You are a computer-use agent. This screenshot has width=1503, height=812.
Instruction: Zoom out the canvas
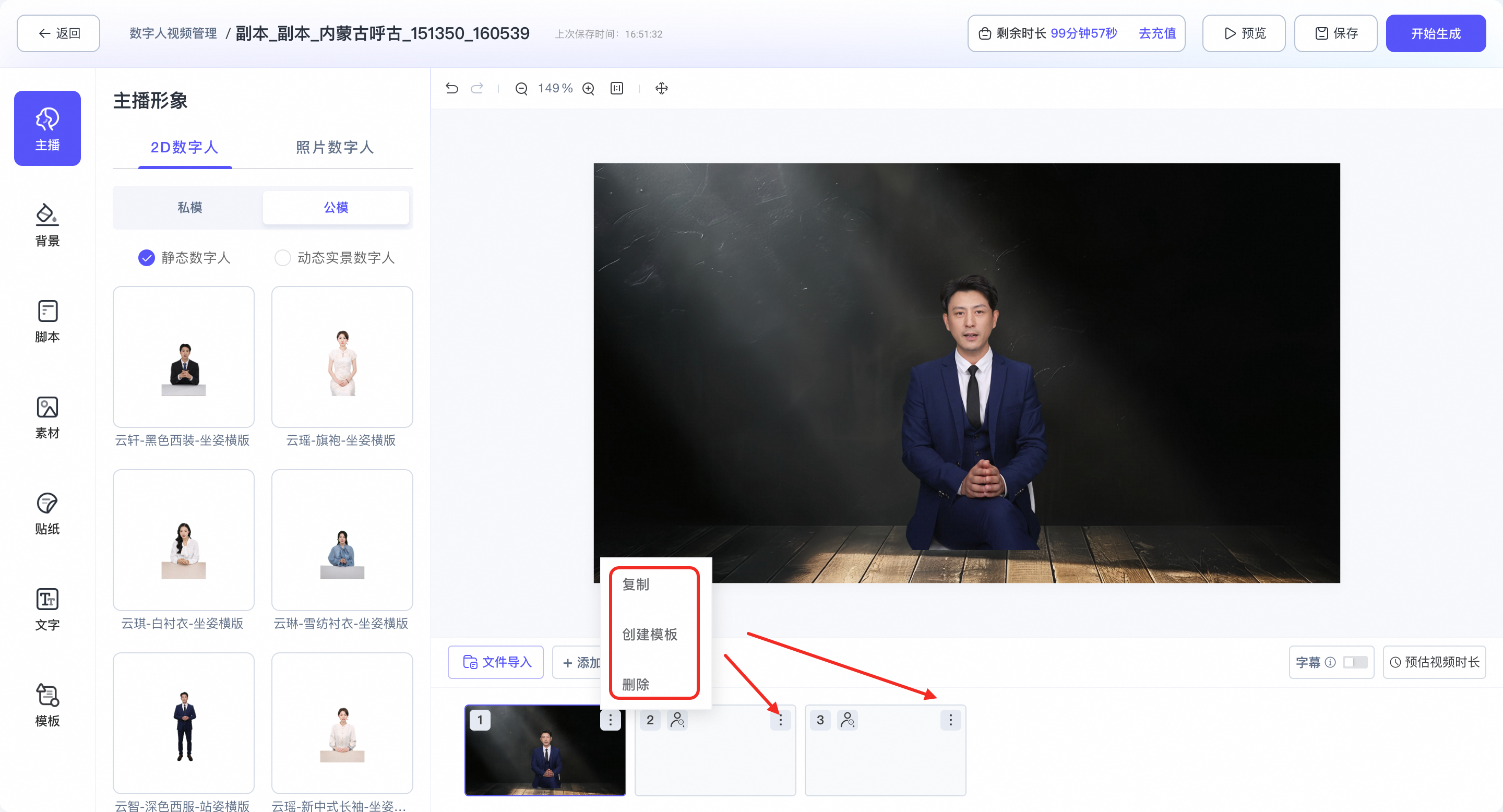click(521, 89)
